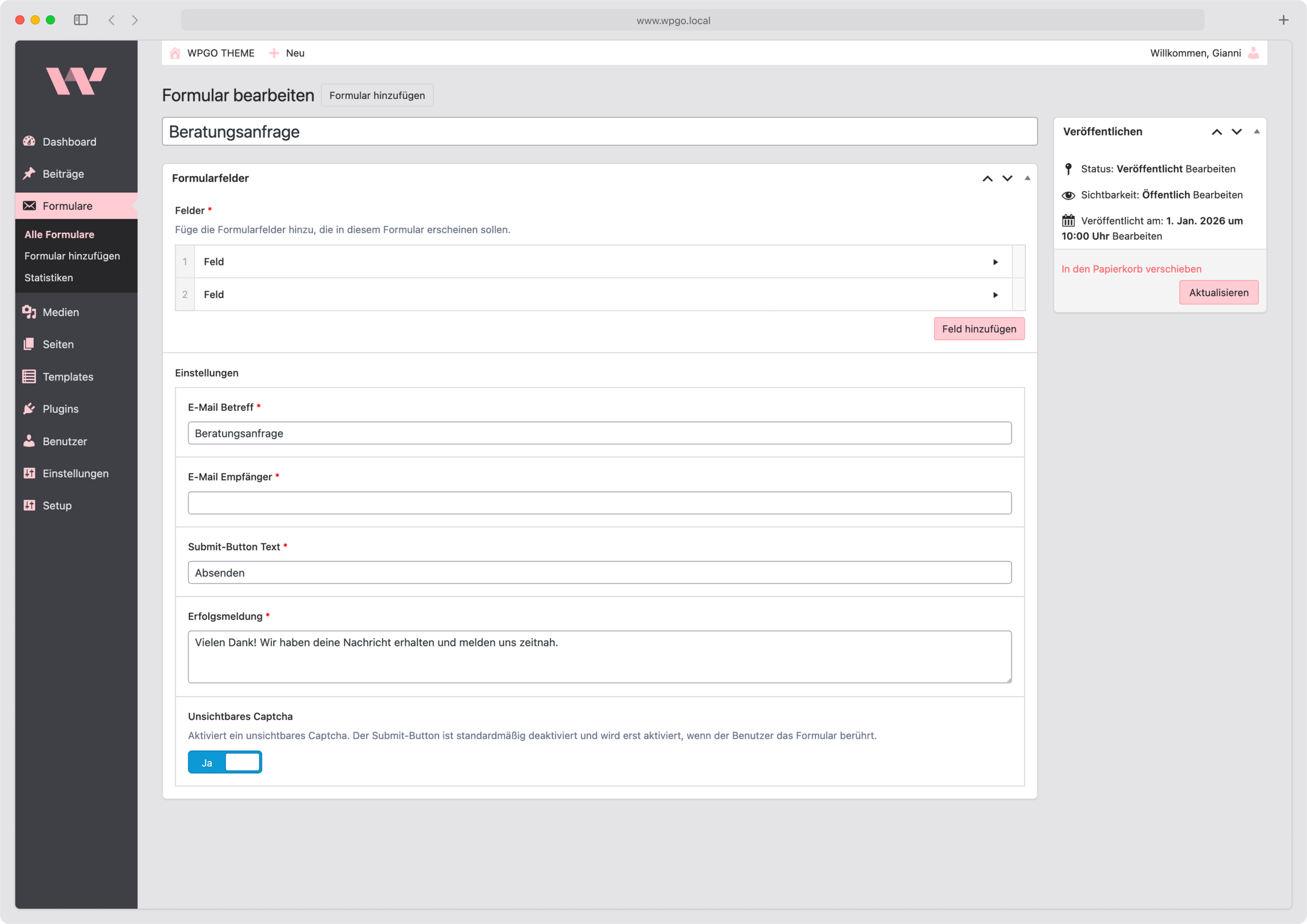Collapse the Formularfelder panel with triangle toggle
This screenshot has height=924, width=1307.
[x=1028, y=178]
